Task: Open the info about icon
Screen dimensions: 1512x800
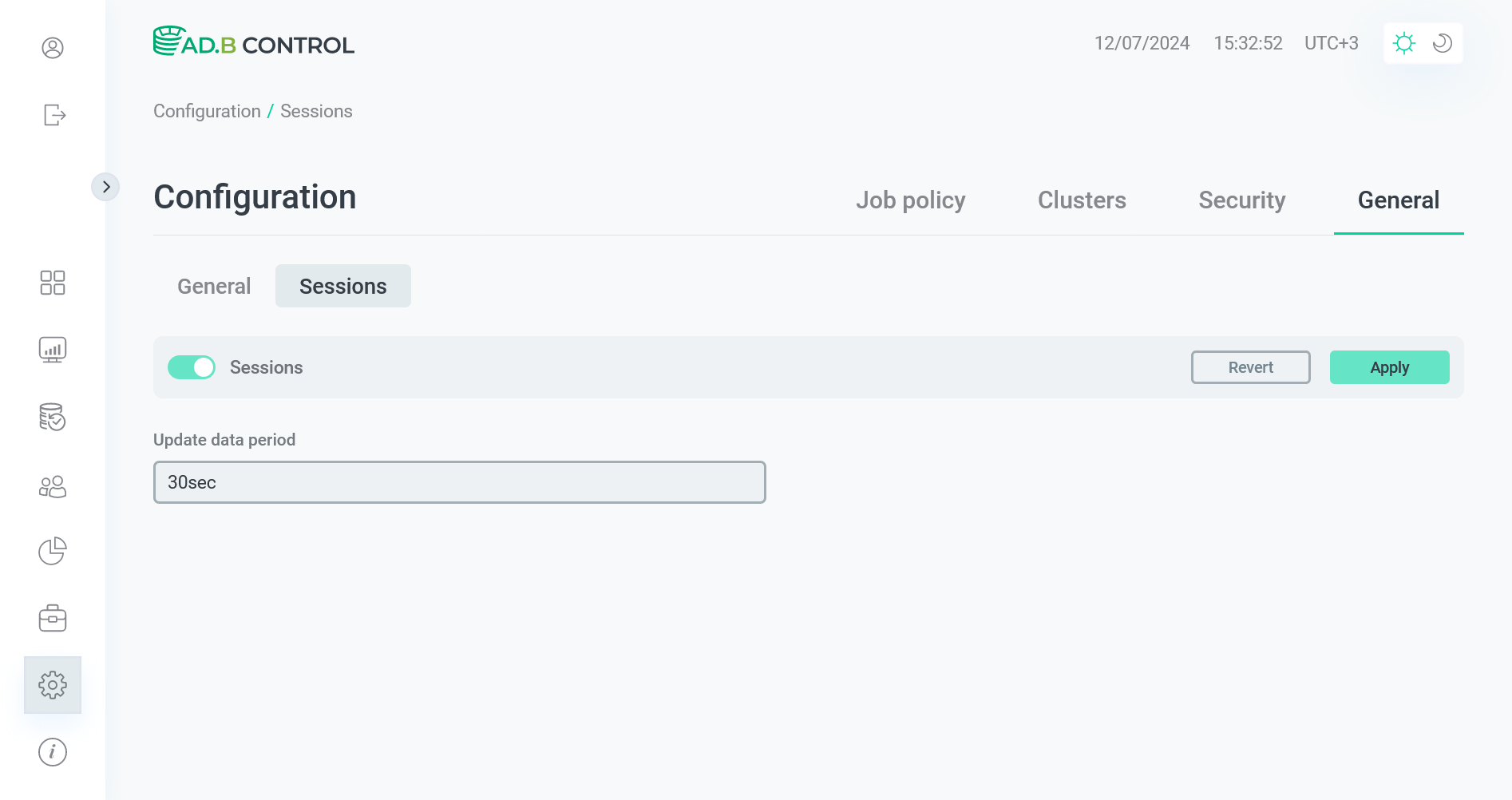Action: coord(53,752)
